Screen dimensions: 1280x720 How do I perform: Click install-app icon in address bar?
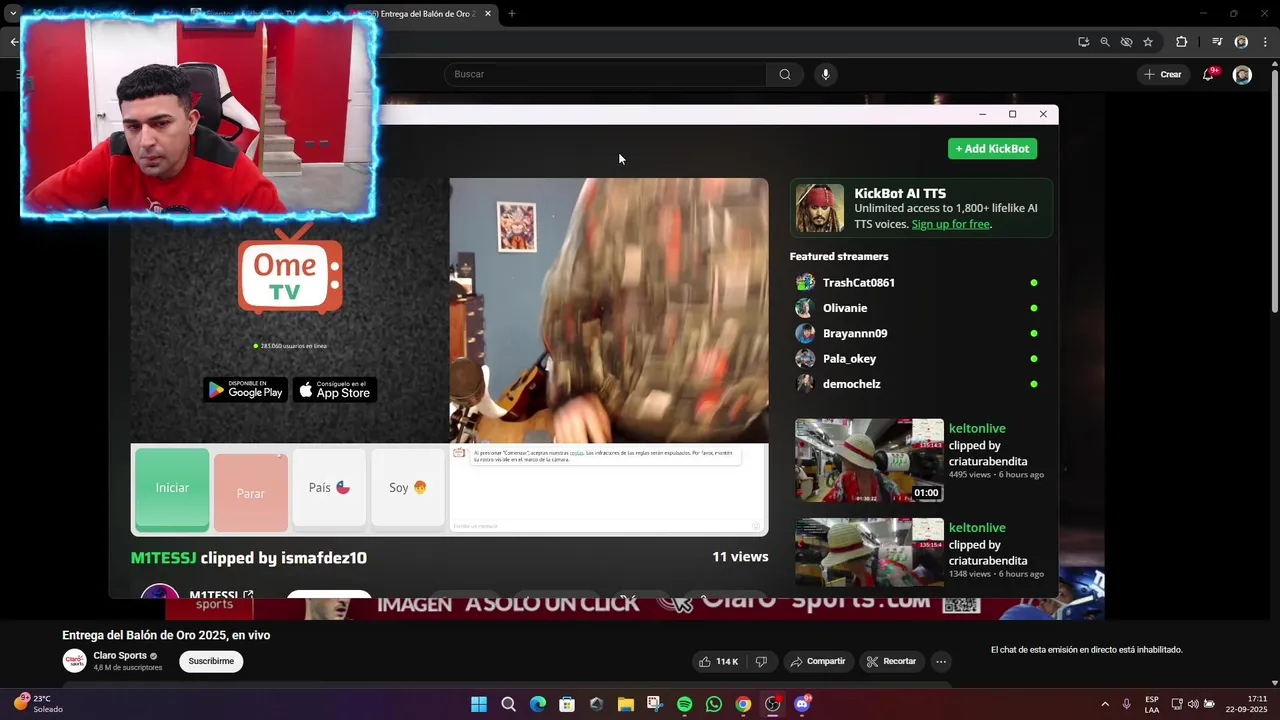pyautogui.click(x=1083, y=42)
